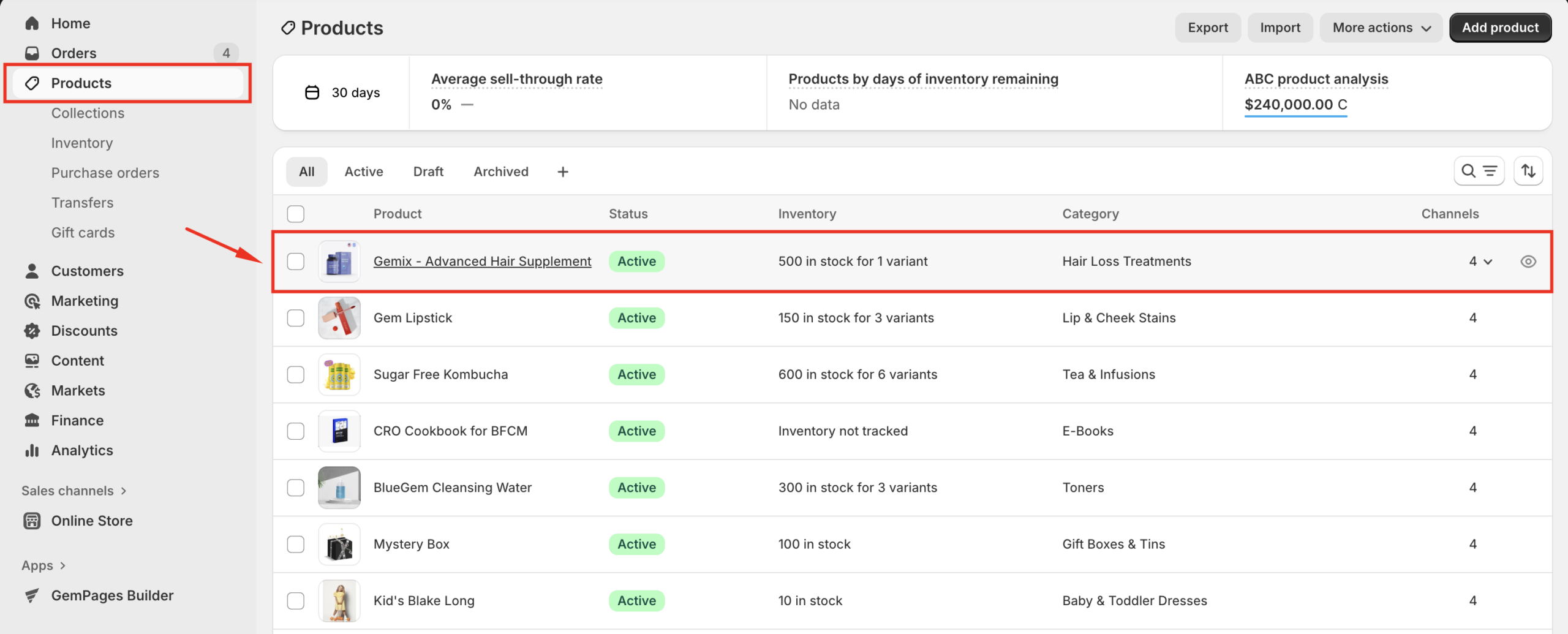The width and height of the screenshot is (1568, 634).
Task: Select the Mystery Box row checkbox
Action: point(296,544)
